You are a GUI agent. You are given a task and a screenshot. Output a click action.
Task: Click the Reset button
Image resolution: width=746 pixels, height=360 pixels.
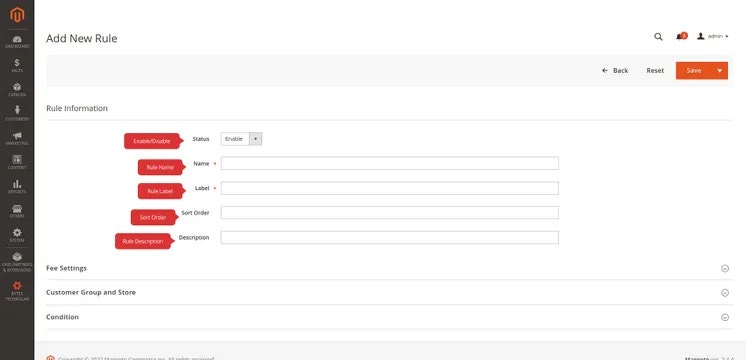655,70
